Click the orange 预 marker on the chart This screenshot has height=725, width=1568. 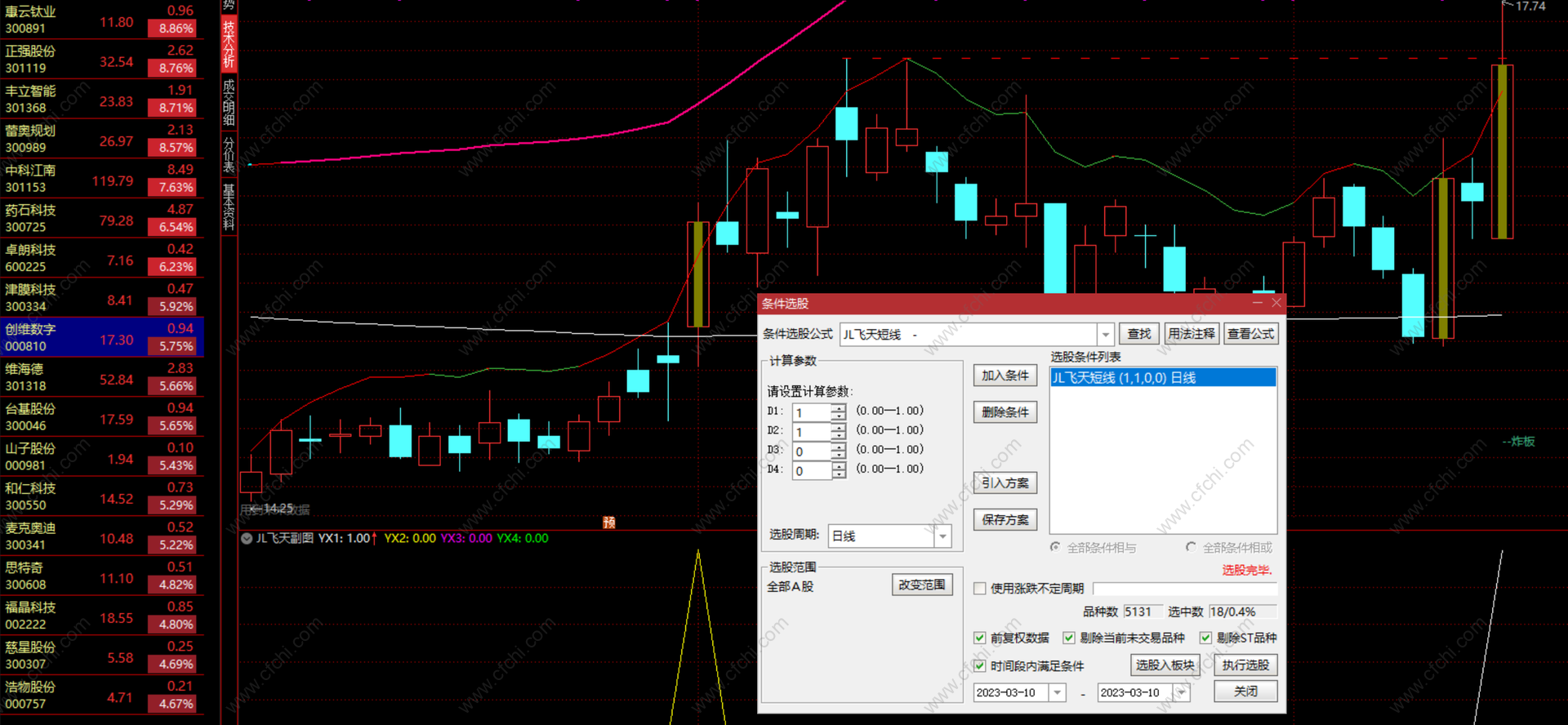(x=608, y=523)
